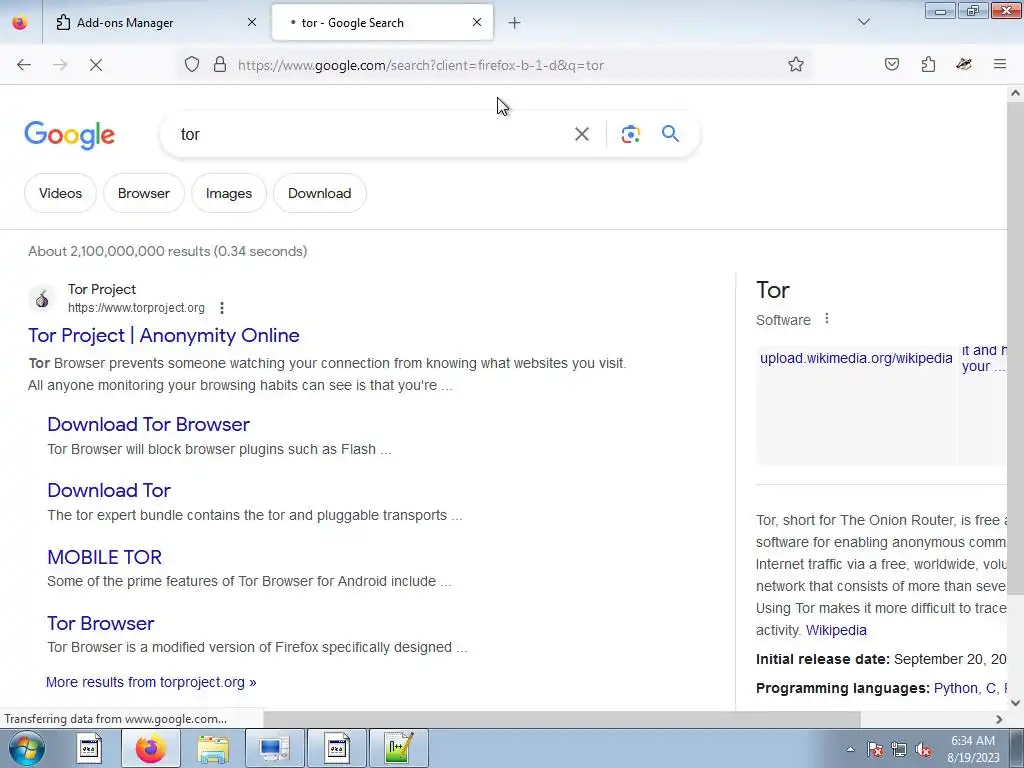Open the Tor Browser sitelink
Image resolution: width=1024 pixels, height=768 pixels.
pyautogui.click(x=101, y=623)
